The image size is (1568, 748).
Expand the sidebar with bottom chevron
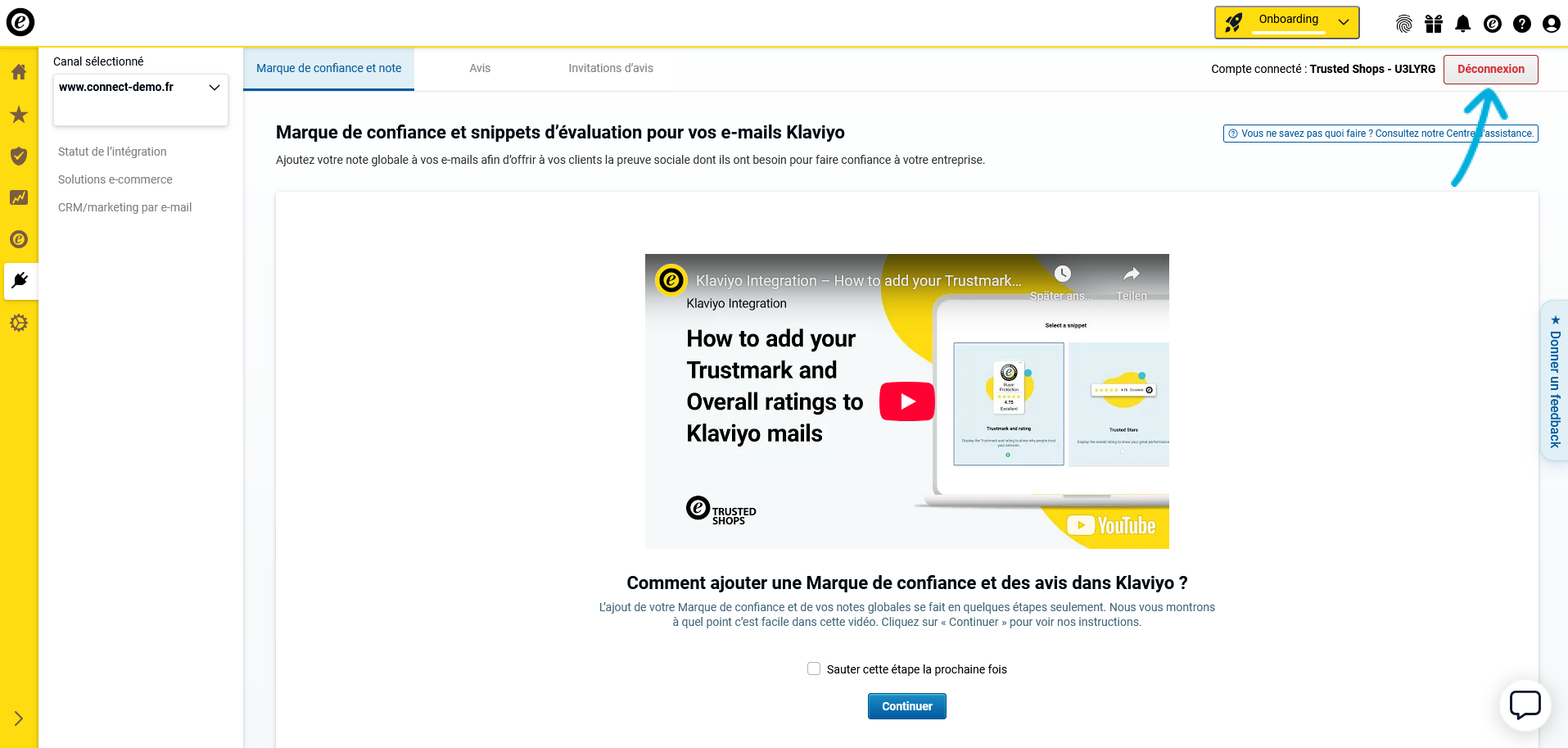(19, 719)
